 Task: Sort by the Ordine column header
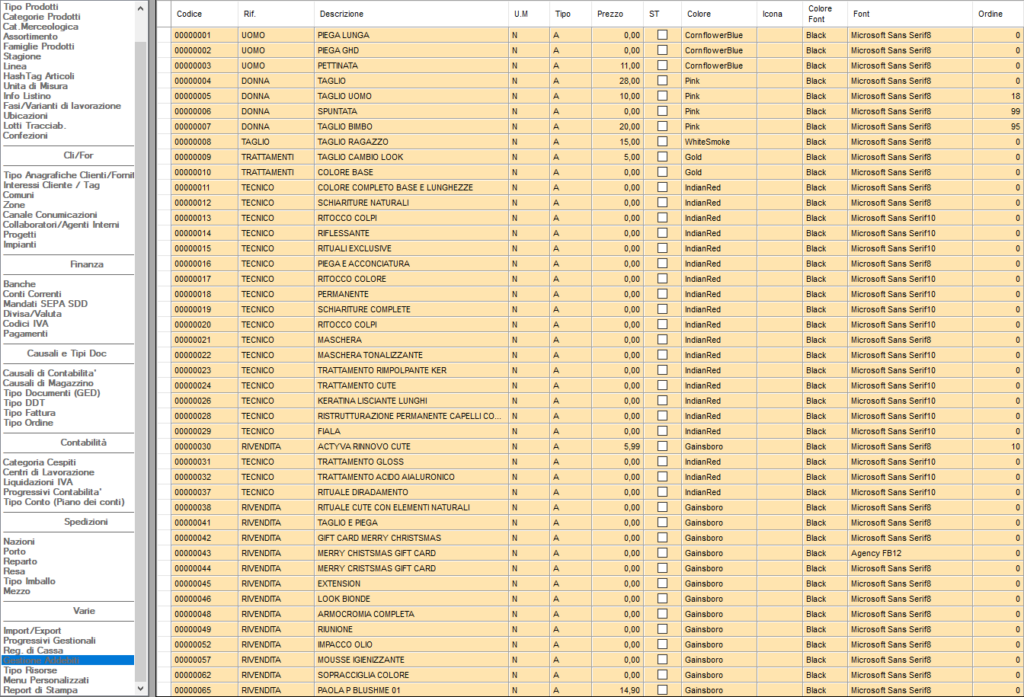point(990,14)
